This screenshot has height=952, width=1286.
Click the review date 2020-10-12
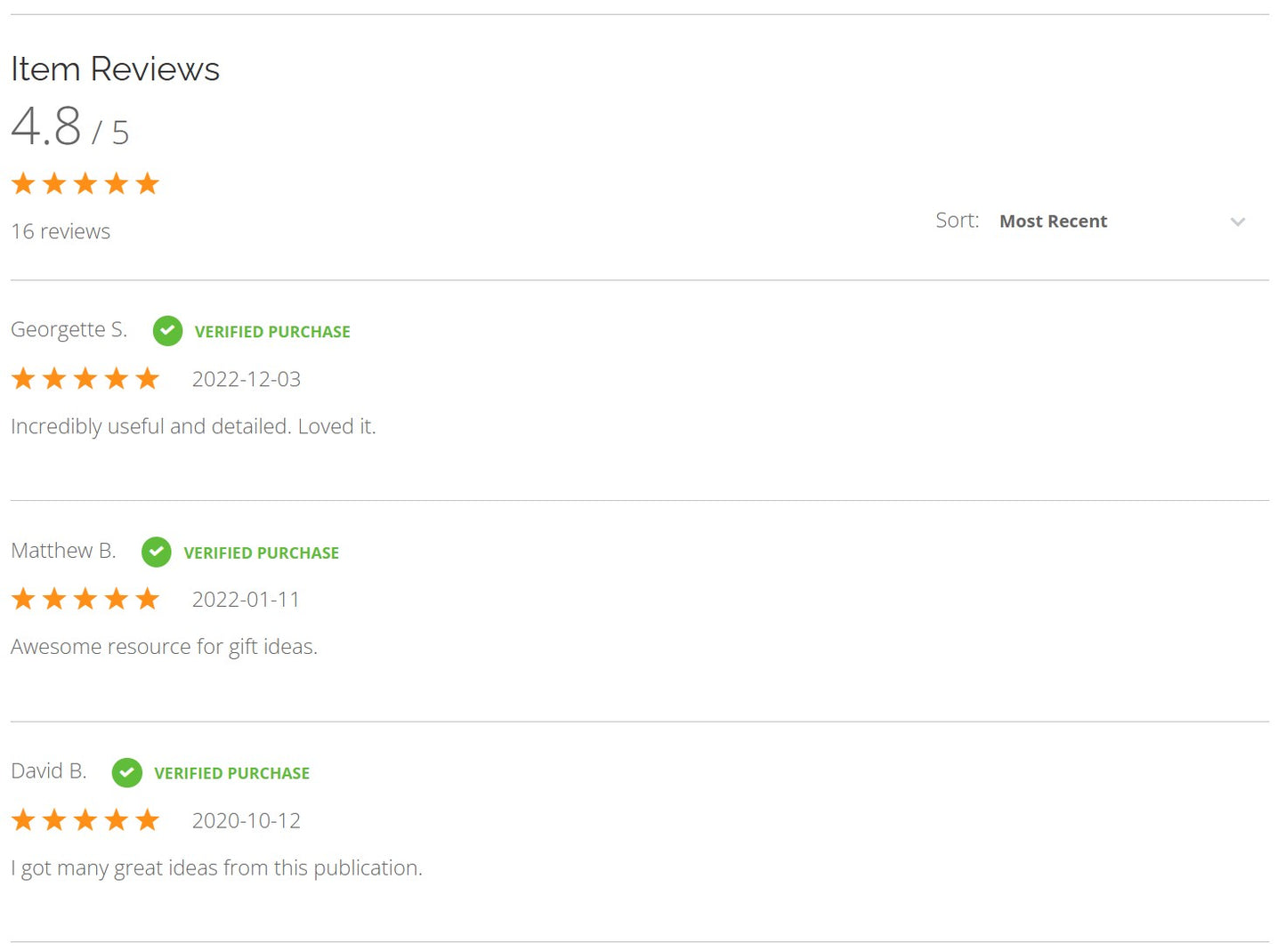[x=247, y=820]
